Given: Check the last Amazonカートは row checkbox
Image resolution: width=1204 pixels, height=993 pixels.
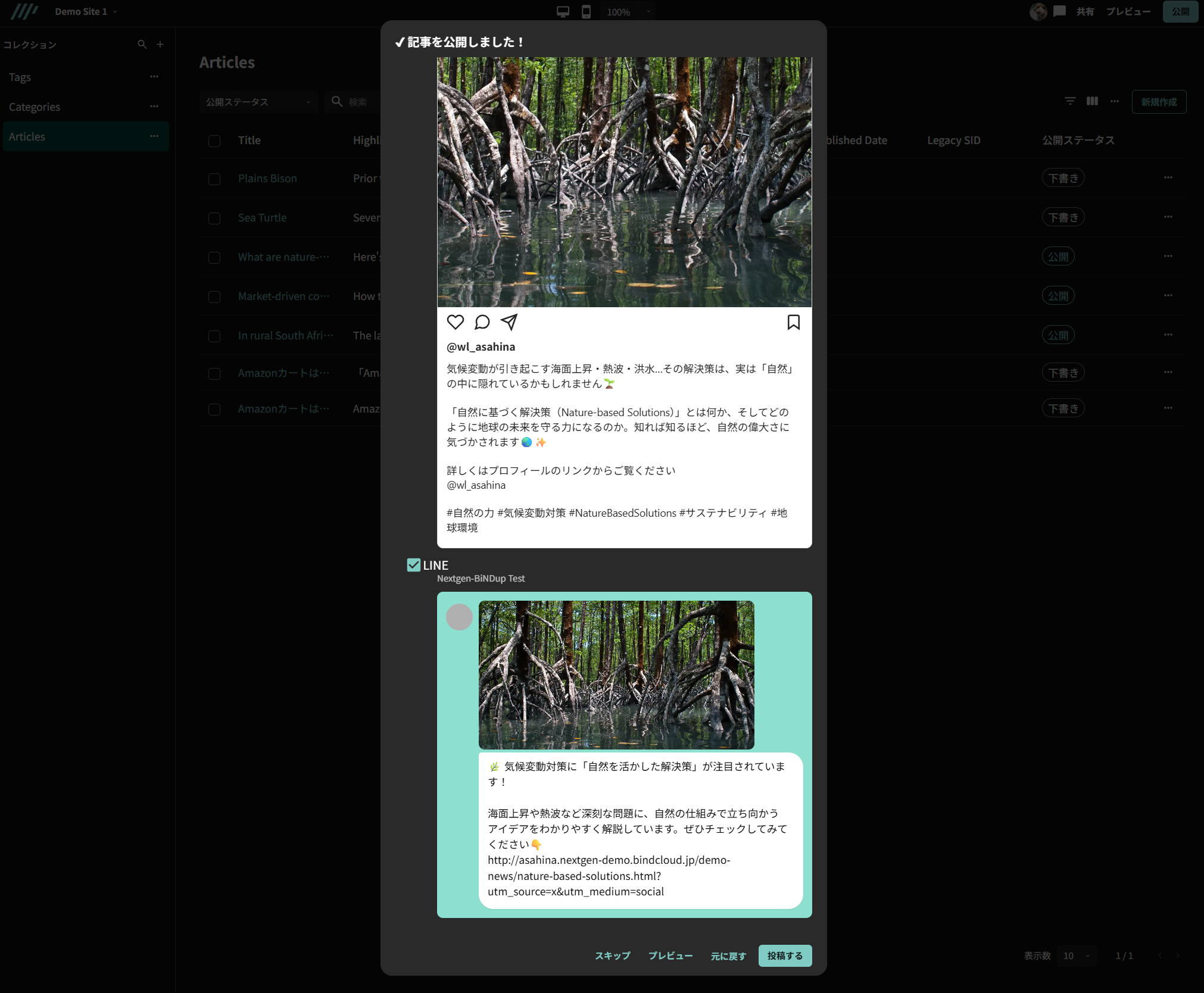Looking at the screenshot, I should tap(214, 410).
